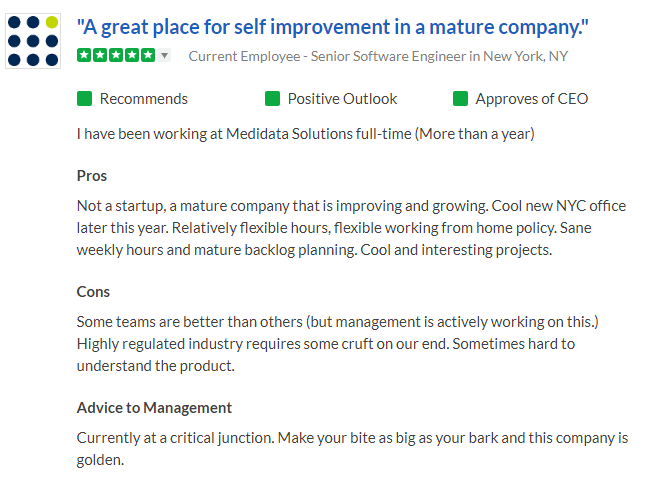Select the Approves of CEO label

point(532,99)
